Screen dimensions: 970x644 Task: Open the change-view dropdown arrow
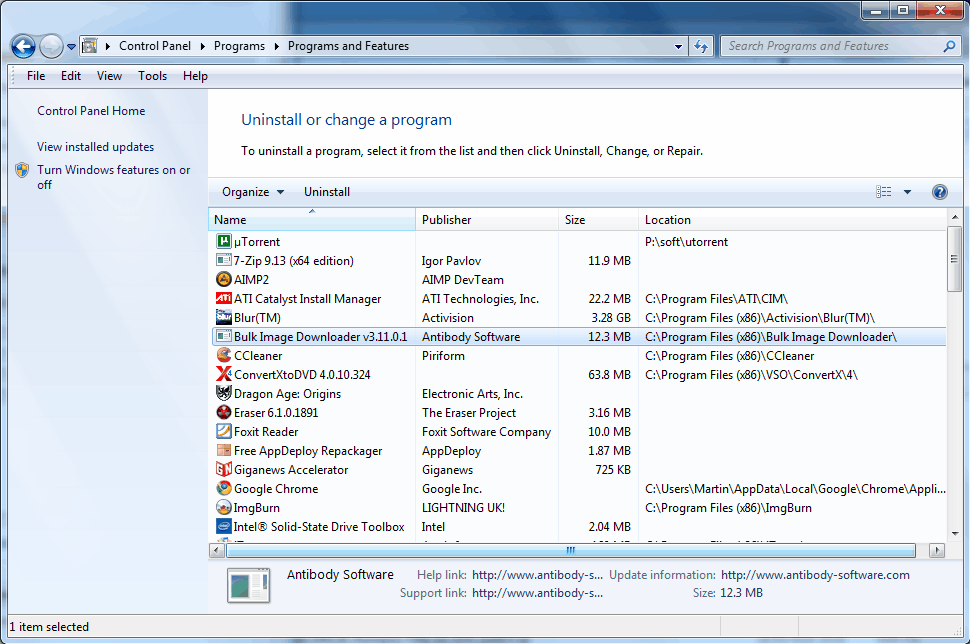pyautogui.click(x=907, y=191)
